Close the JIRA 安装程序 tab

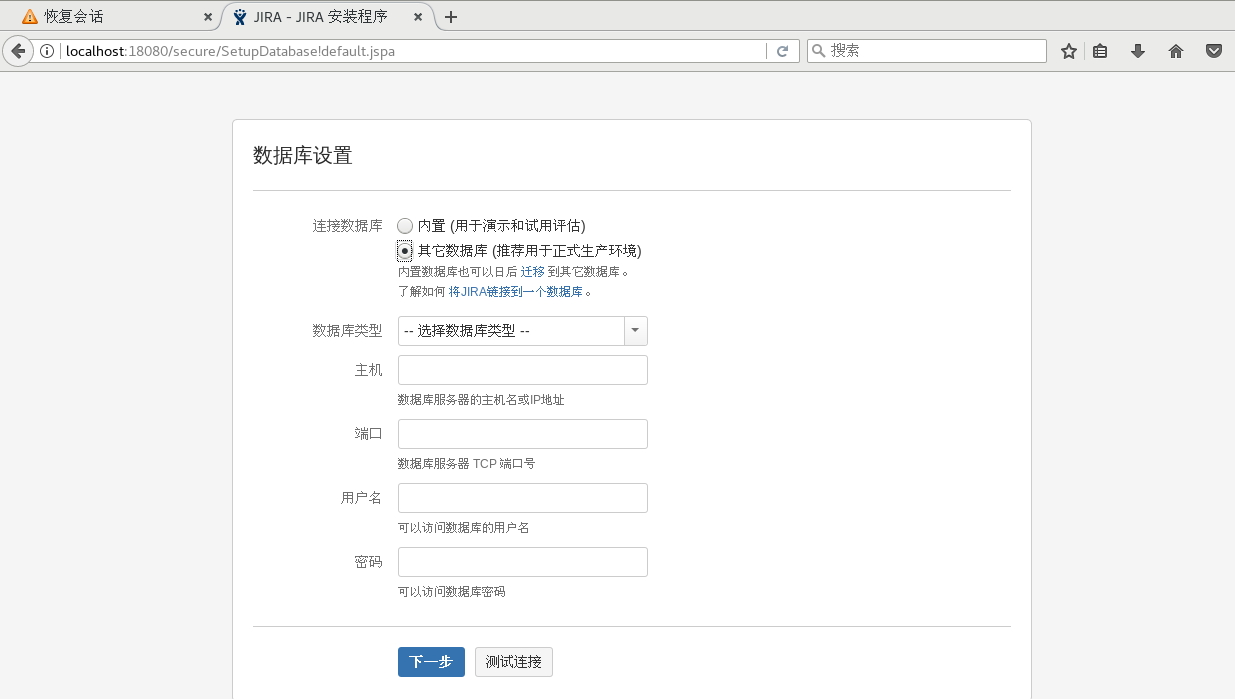point(418,17)
